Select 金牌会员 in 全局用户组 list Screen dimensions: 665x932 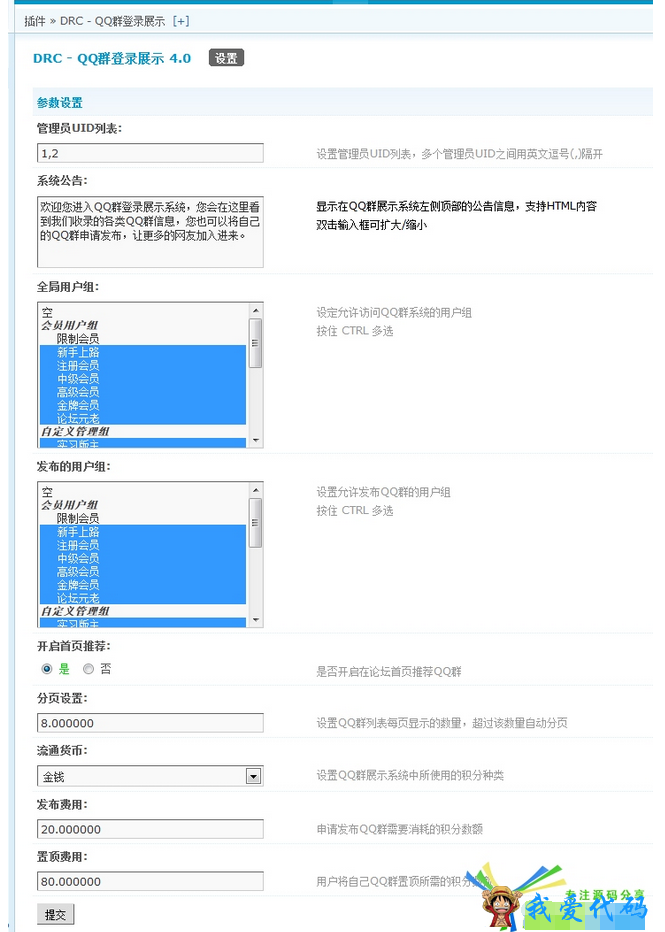point(143,405)
